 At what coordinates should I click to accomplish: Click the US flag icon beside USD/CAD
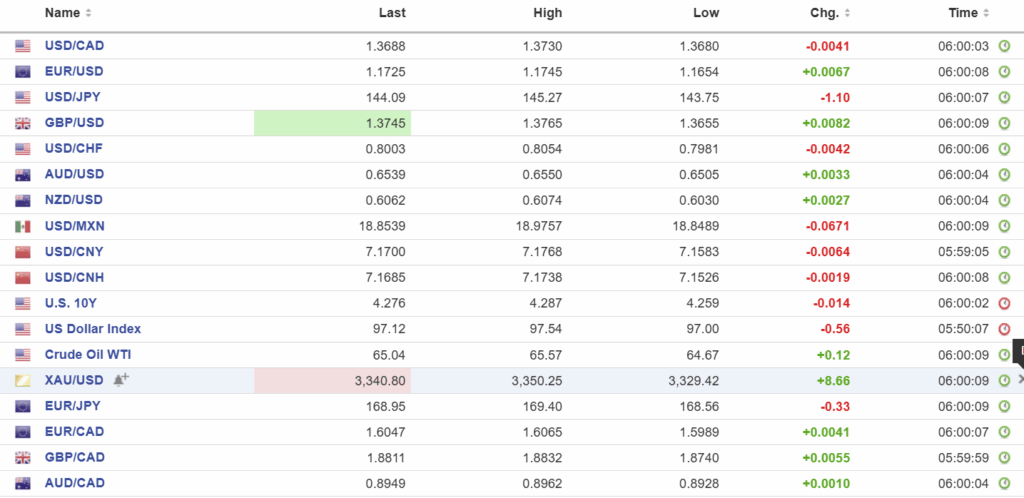[x=23, y=46]
